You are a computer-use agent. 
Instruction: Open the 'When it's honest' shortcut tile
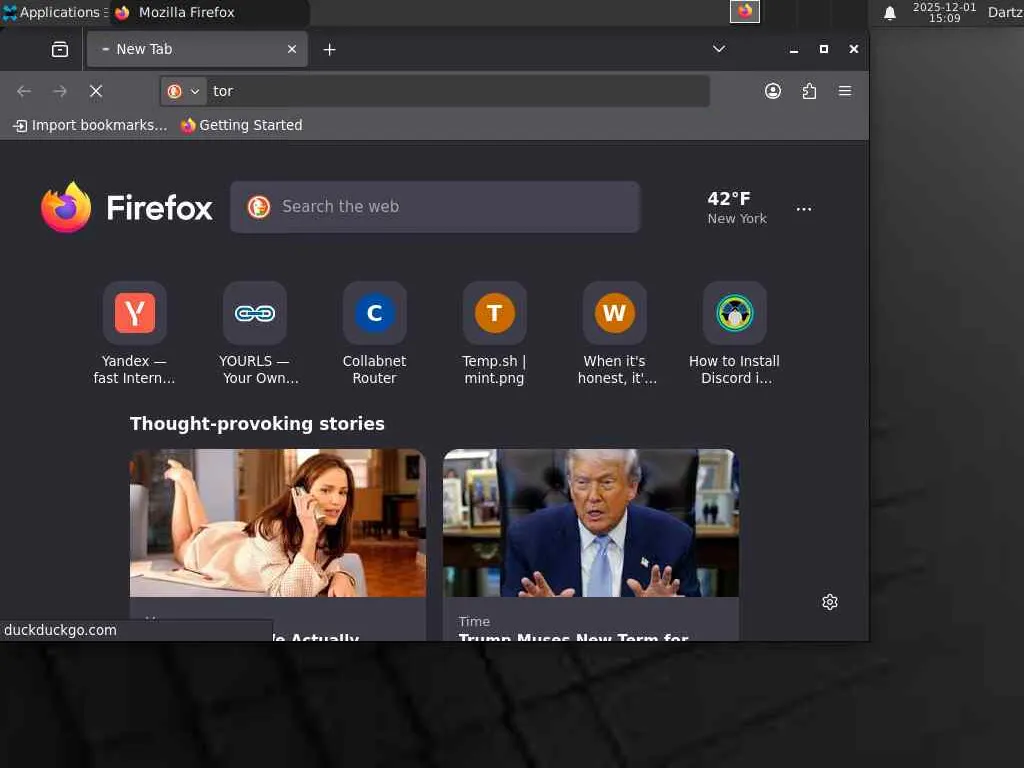pyautogui.click(x=615, y=333)
